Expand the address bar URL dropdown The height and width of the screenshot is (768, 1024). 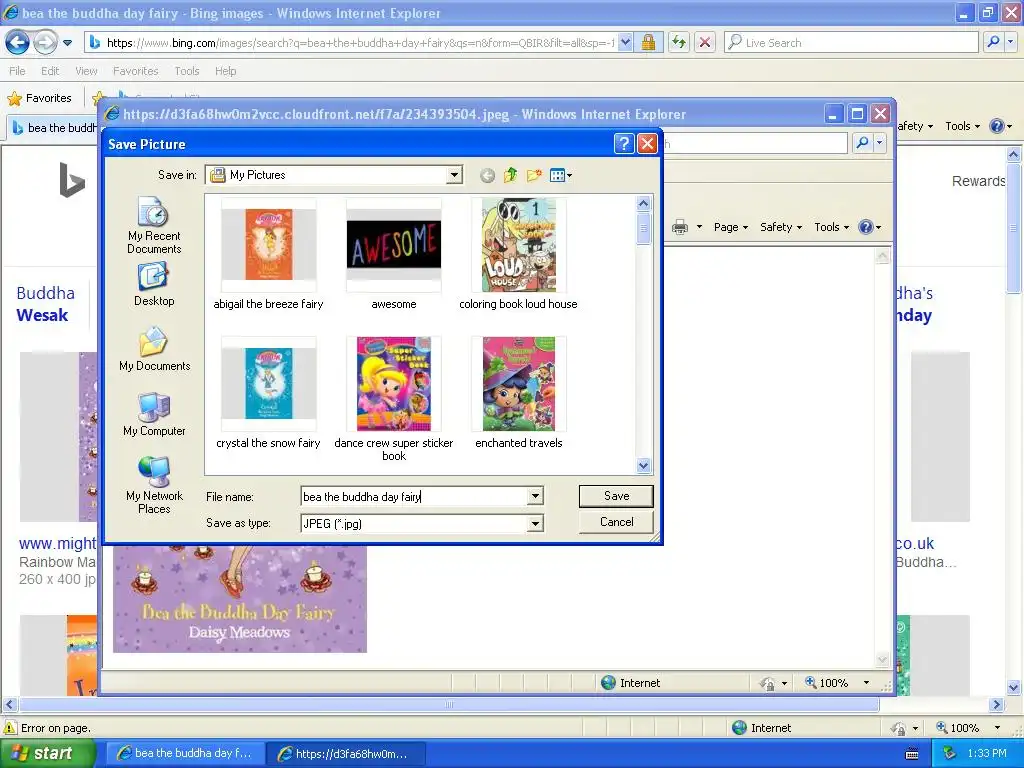click(625, 42)
